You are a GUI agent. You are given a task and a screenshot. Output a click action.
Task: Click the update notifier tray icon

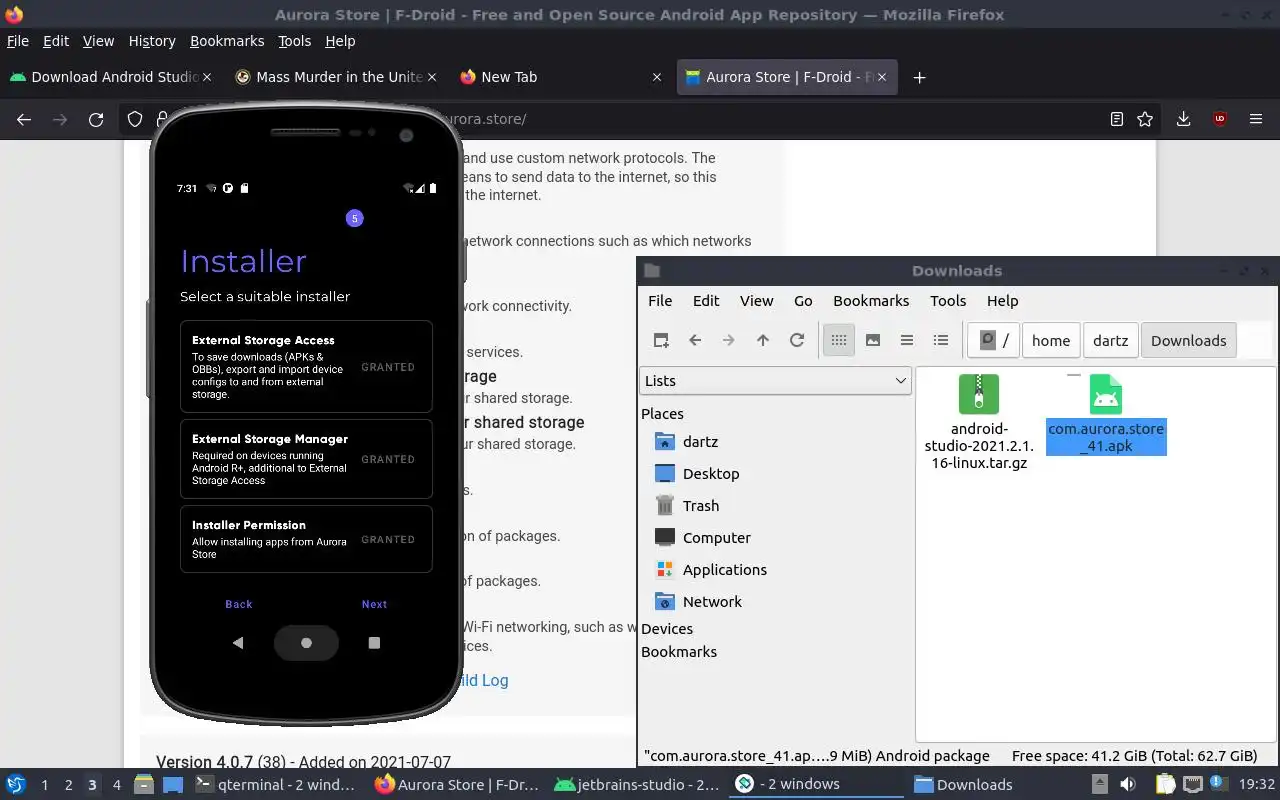click(x=1219, y=784)
